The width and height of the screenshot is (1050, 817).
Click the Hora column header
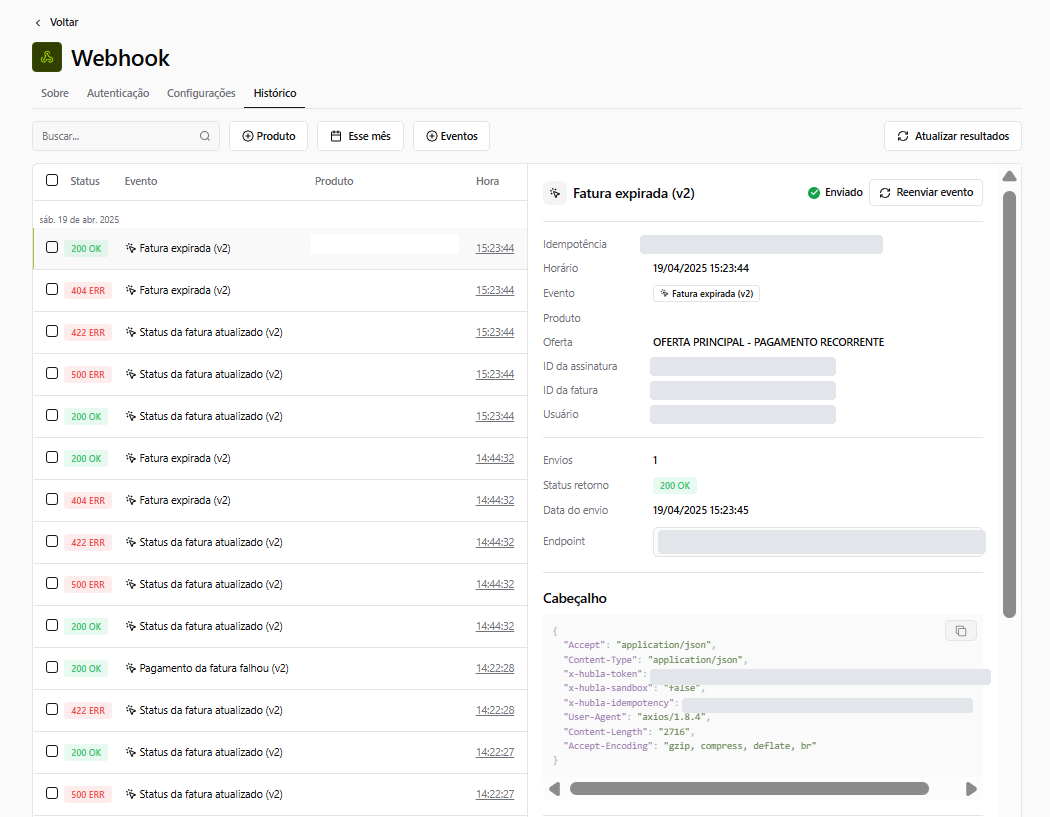click(x=488, y=181)
